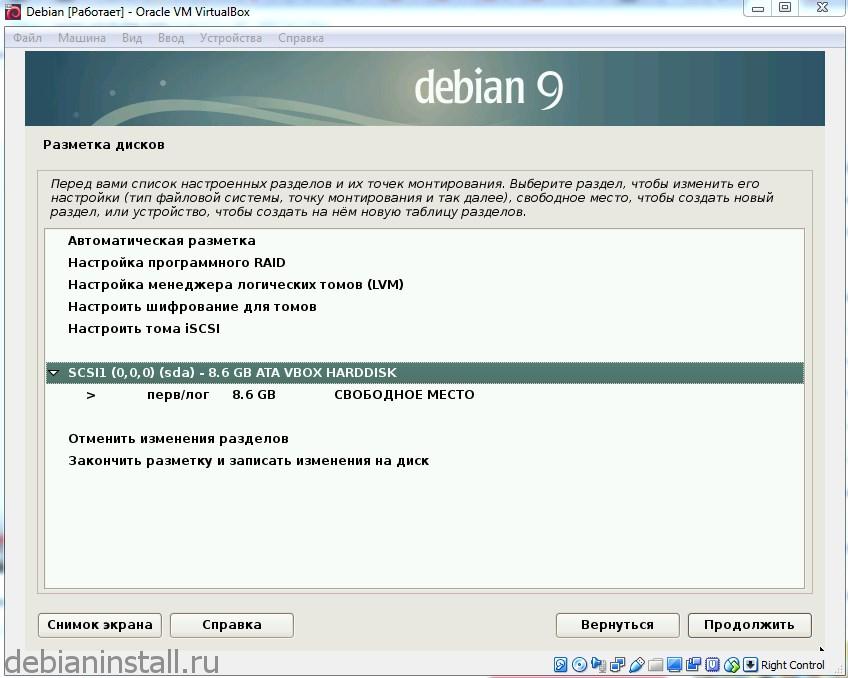Collapse the SCSI1 (sda) disk entry
The height and width of the screenshot is (678, 848).
pyautogui.click(x=52, y=372)
